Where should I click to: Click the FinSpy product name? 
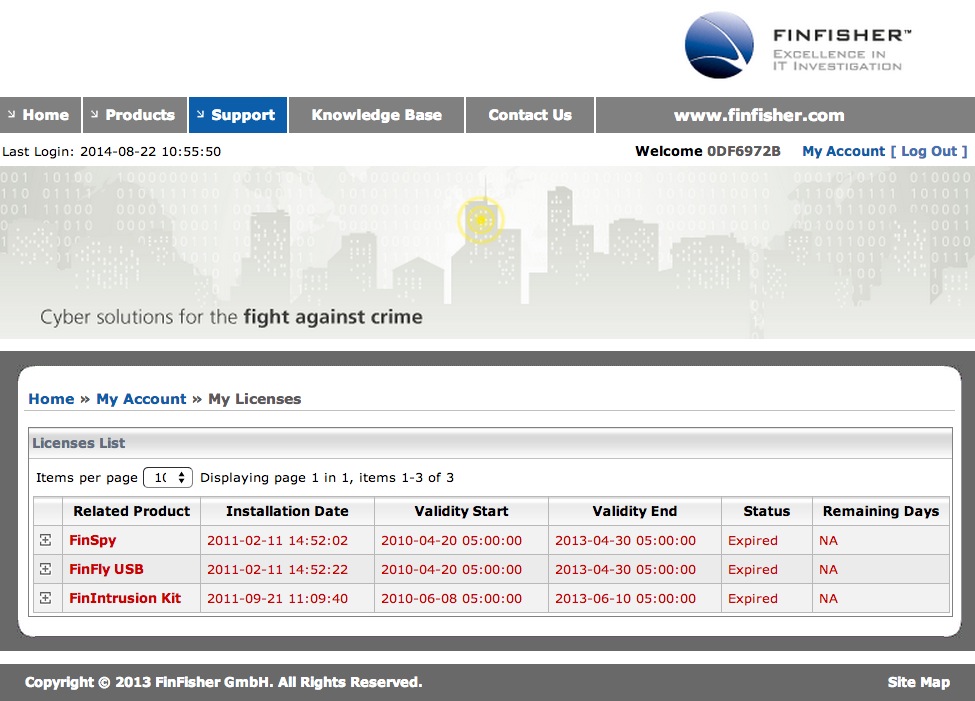(92, 540)
